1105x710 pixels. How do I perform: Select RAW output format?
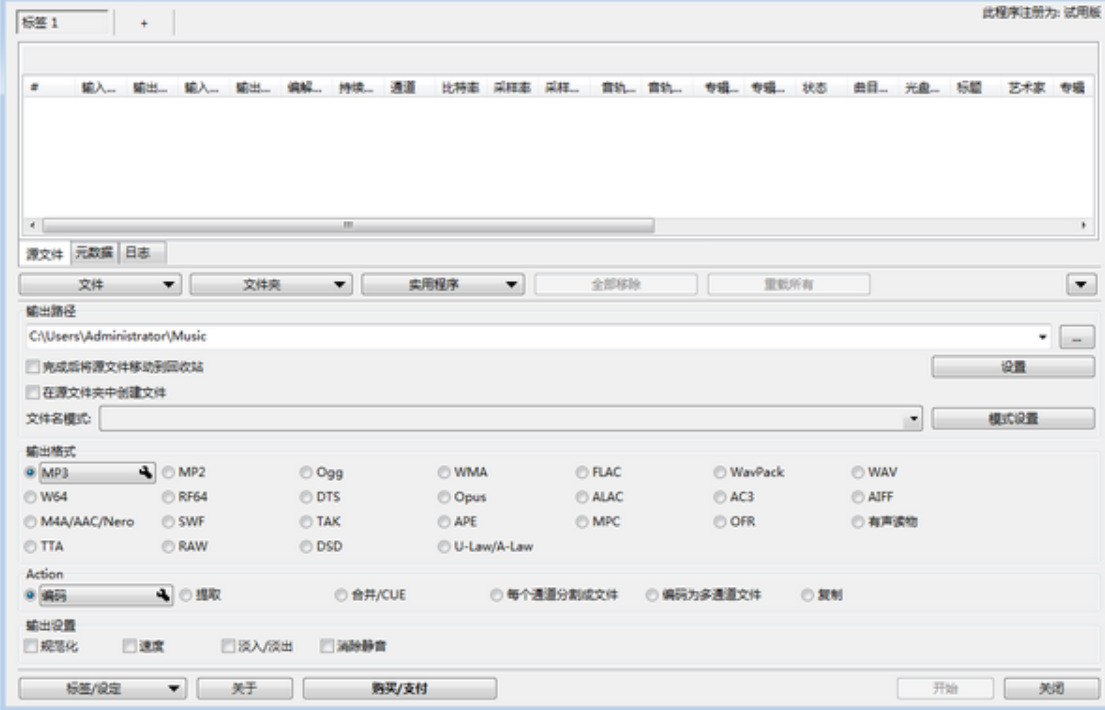(168, 546)
